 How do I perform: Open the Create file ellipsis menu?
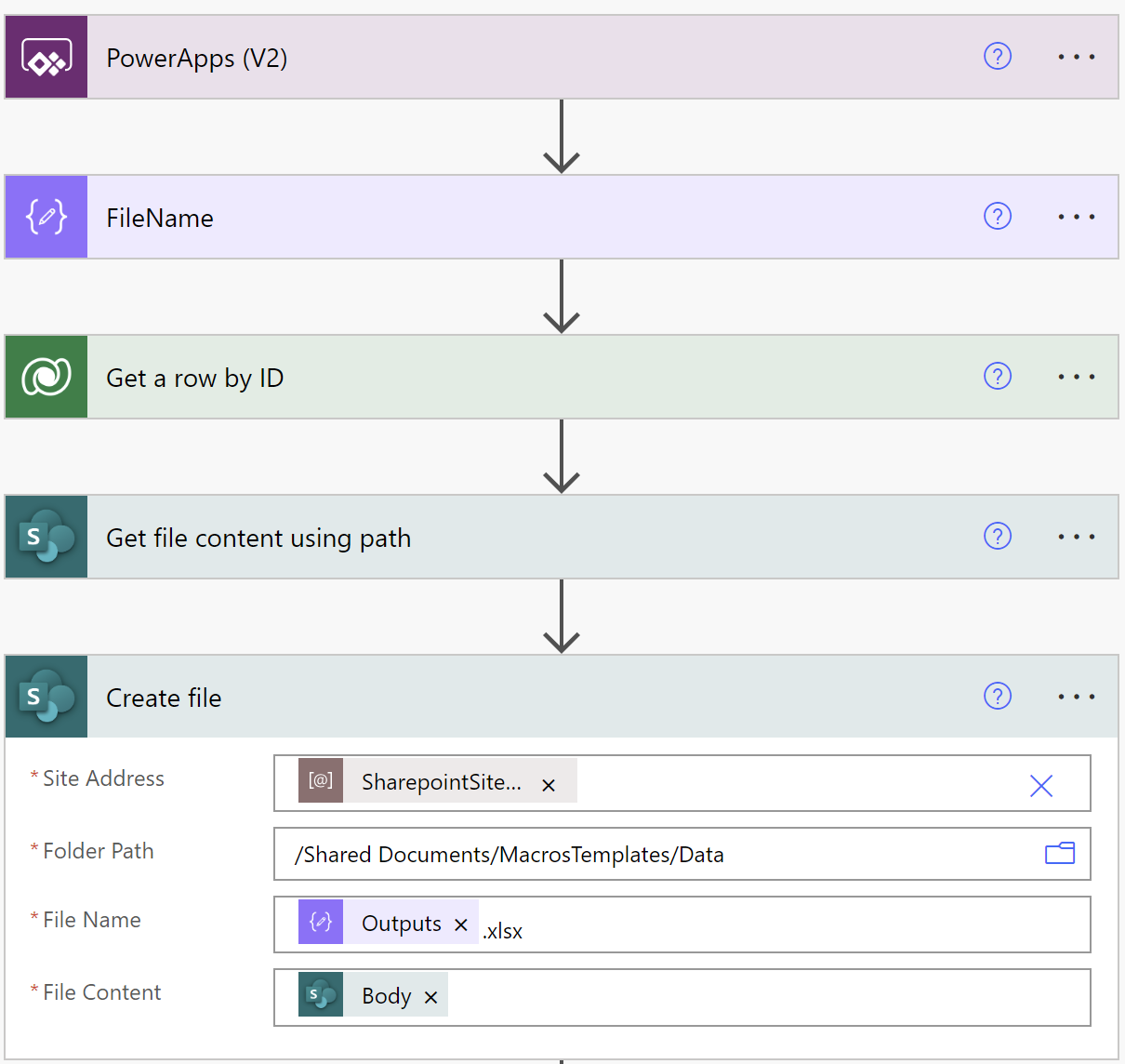point(1076,697)
